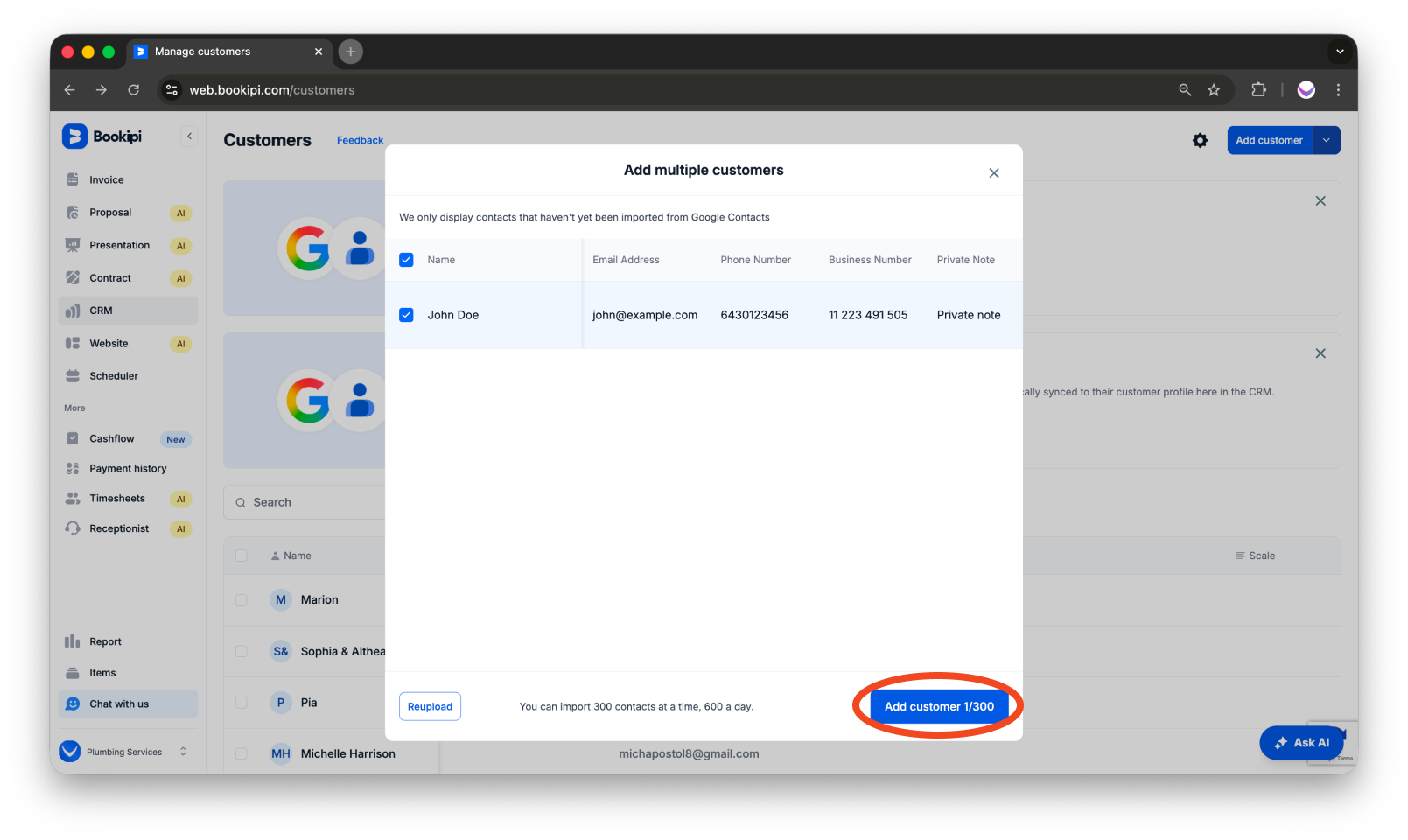Select the CRM sidebar item
Image resolution: width=1408 pixels, height=840 pixels.
coord(101,310)
